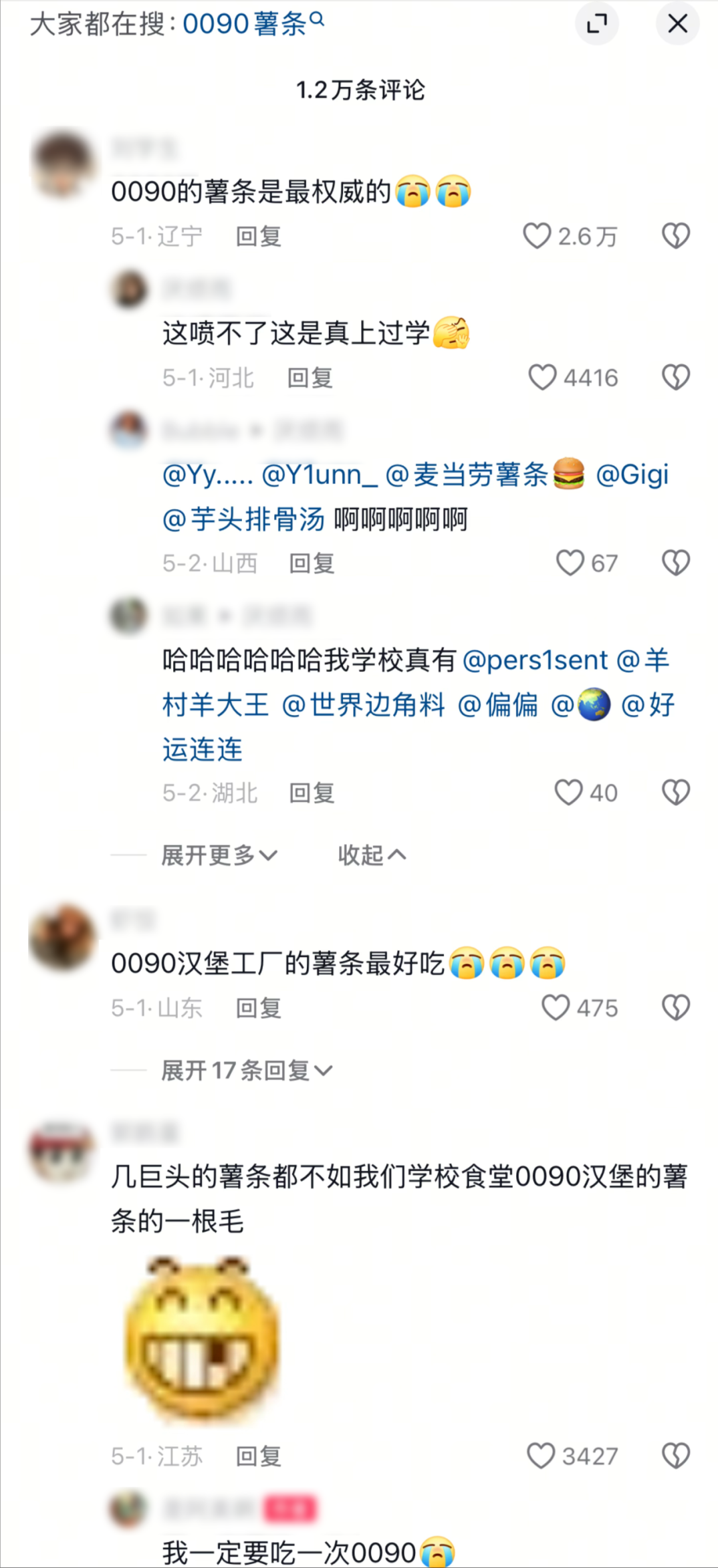Reply to the 辽宁 user's comment
The image size is (718, 1568).
pos(259,237)
